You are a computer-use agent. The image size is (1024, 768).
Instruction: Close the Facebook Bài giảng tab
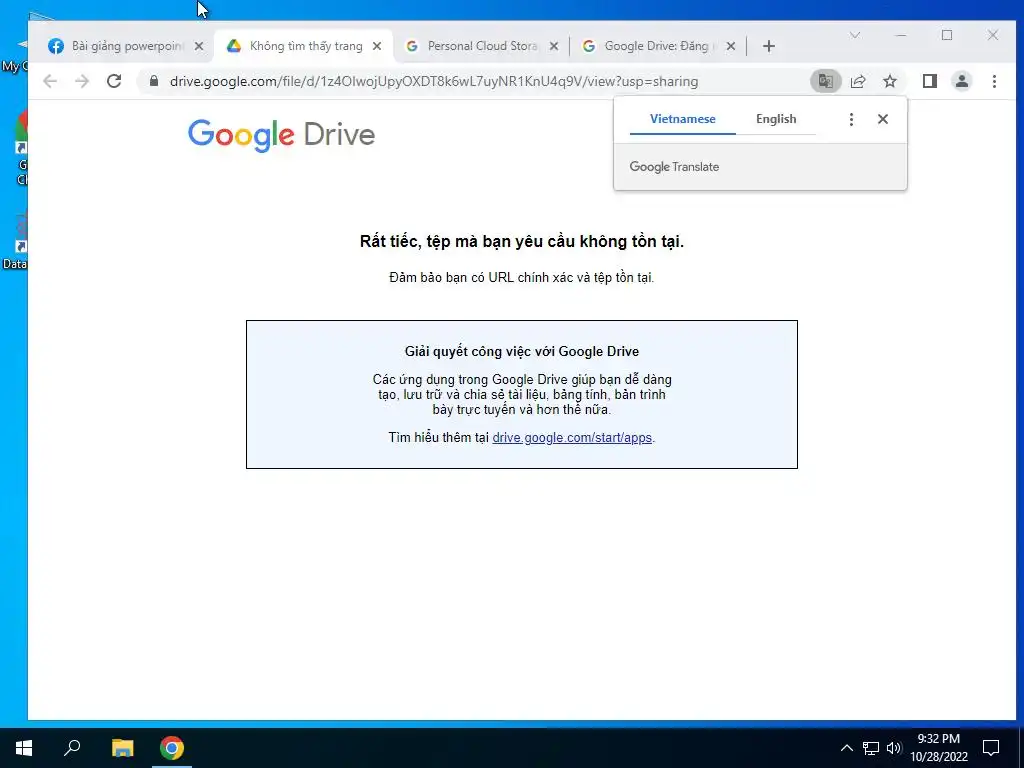pyautogui.click(x=199, y=46)
